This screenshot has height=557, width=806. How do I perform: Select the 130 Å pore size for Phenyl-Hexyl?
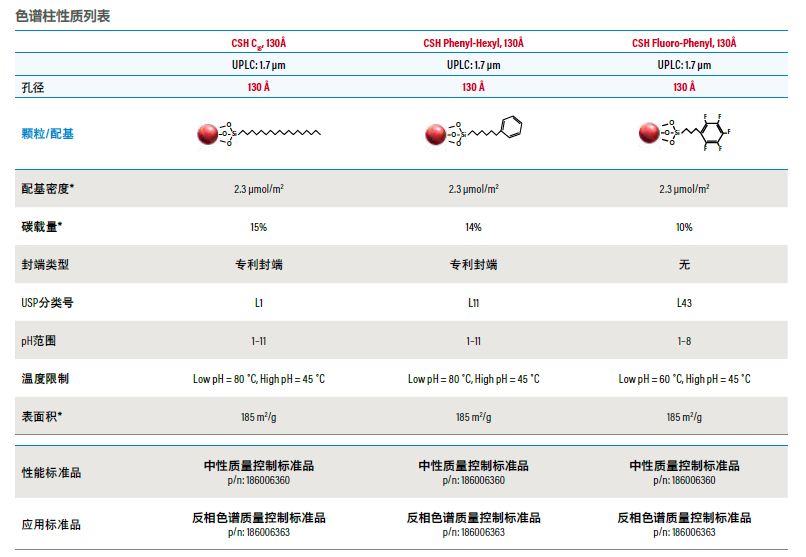click(473, 87)
